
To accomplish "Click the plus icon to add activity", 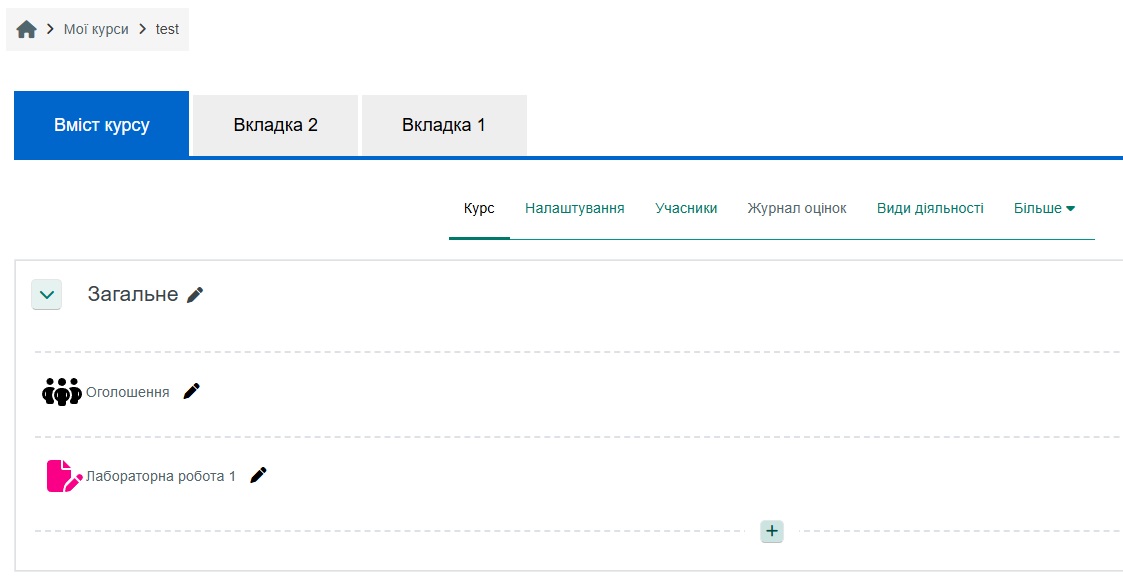I will tap(771, 531).
